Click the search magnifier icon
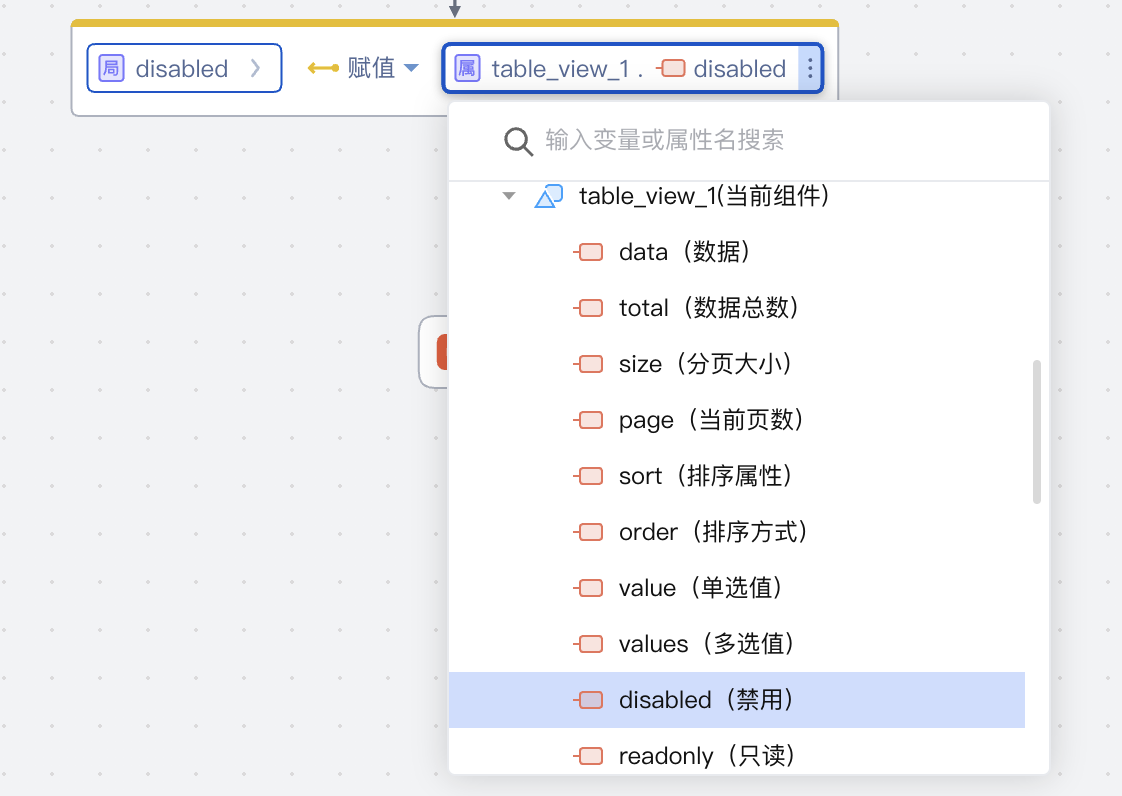This screenshot has height=796, width=1122. pos(518,141)
